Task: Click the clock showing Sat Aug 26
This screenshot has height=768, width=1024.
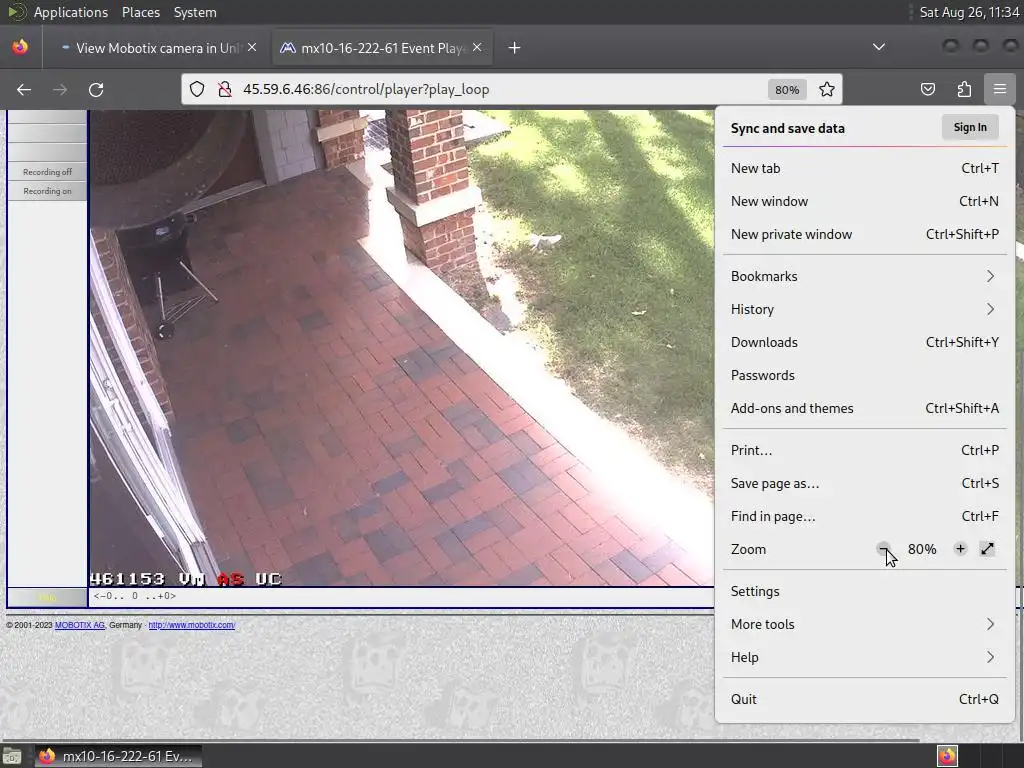Action: click(x=969, y=12)
